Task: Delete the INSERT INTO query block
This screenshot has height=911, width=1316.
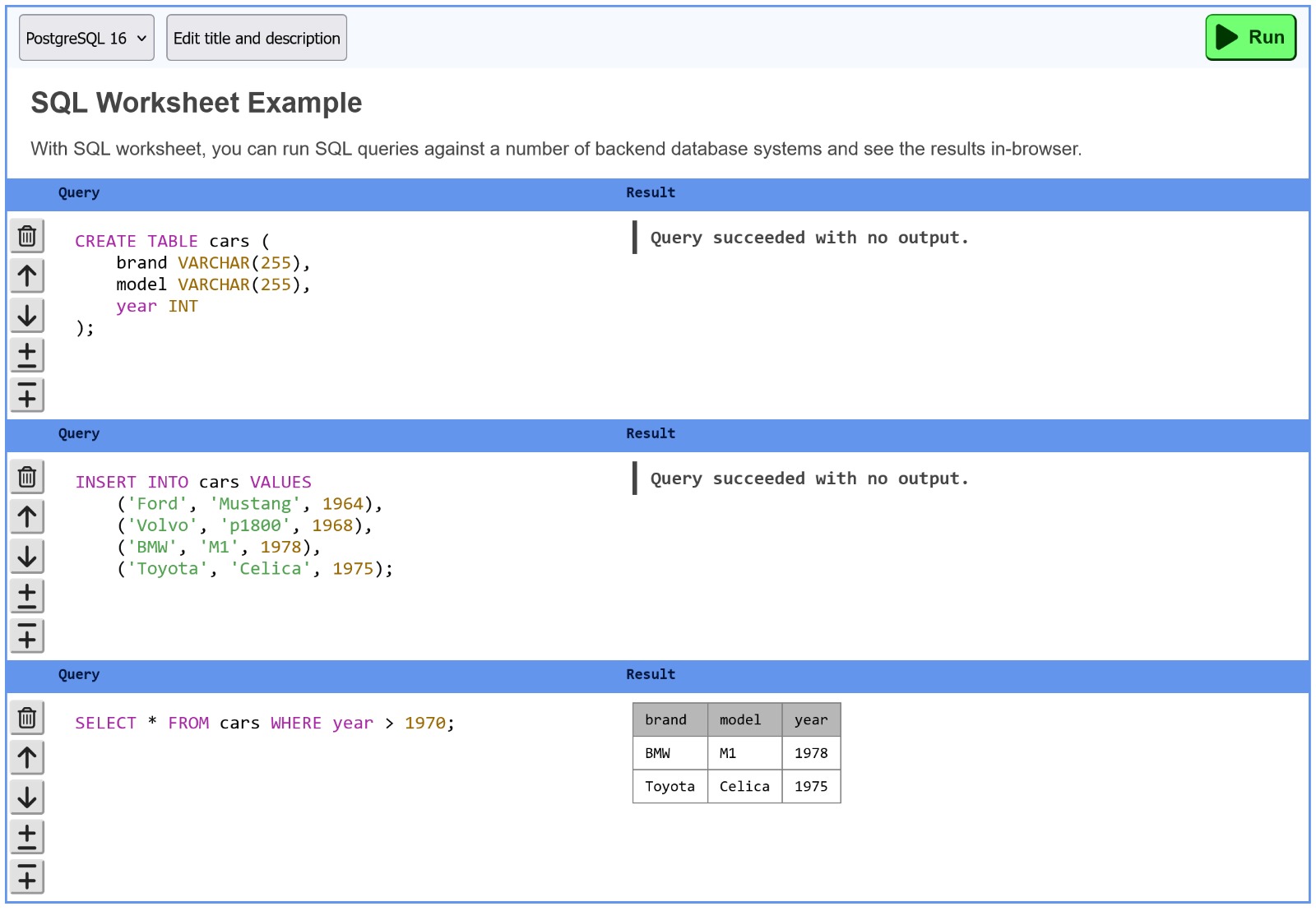Action: (27, 477)
